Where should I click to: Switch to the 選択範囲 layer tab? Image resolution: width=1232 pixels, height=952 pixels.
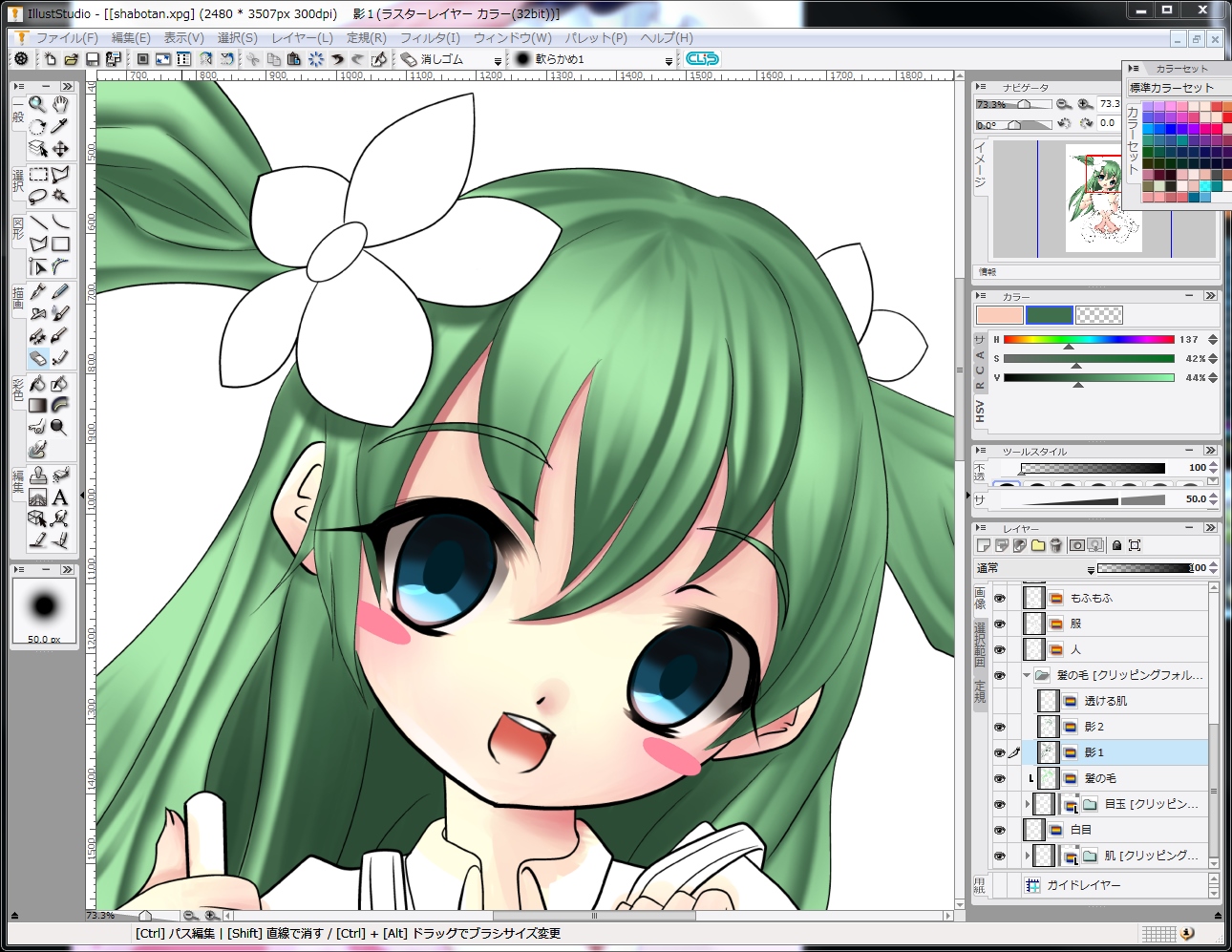pos(980,644)
